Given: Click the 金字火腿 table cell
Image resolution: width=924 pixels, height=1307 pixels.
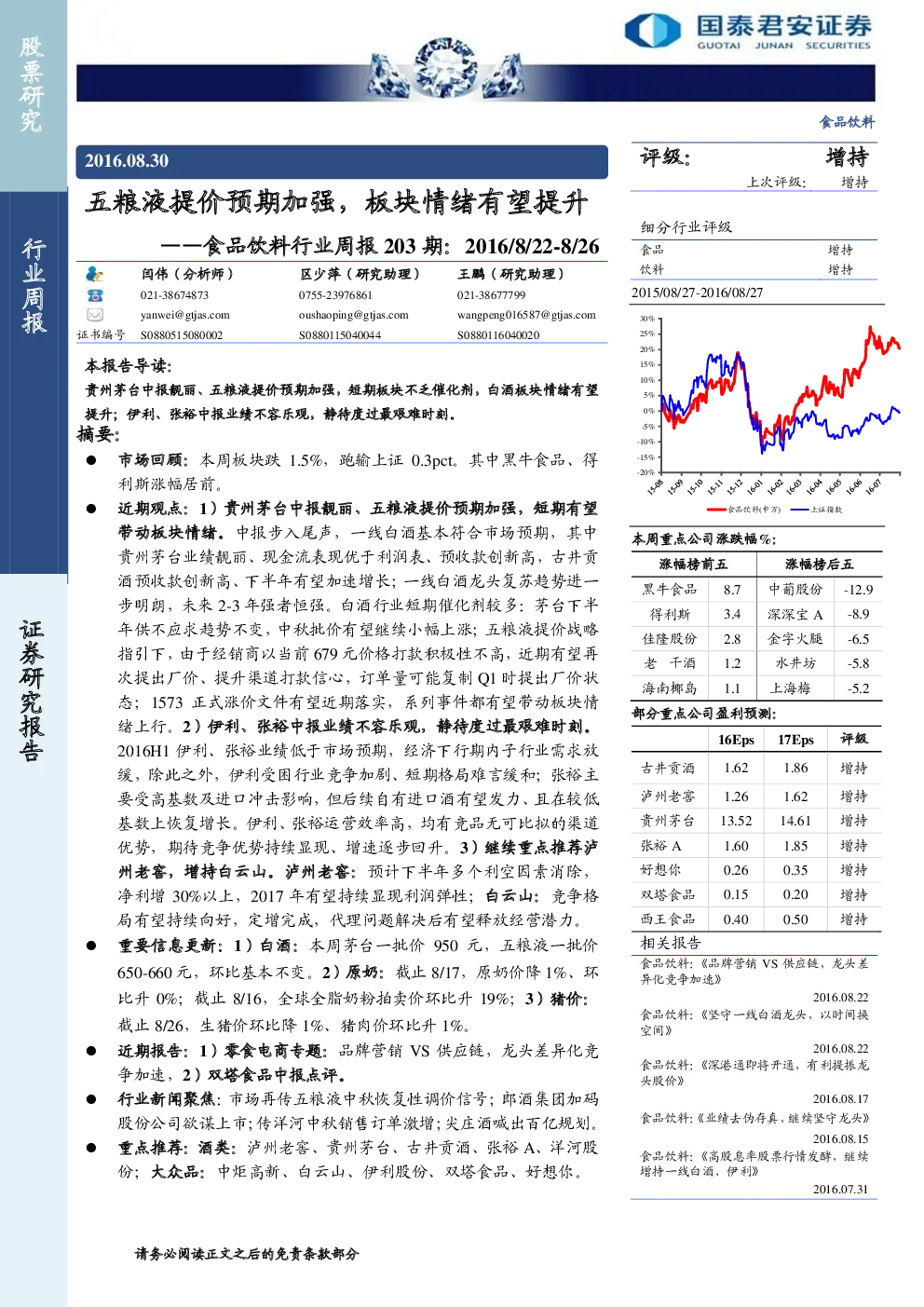Looking at the screenshot, I should (x=795, y=639).
